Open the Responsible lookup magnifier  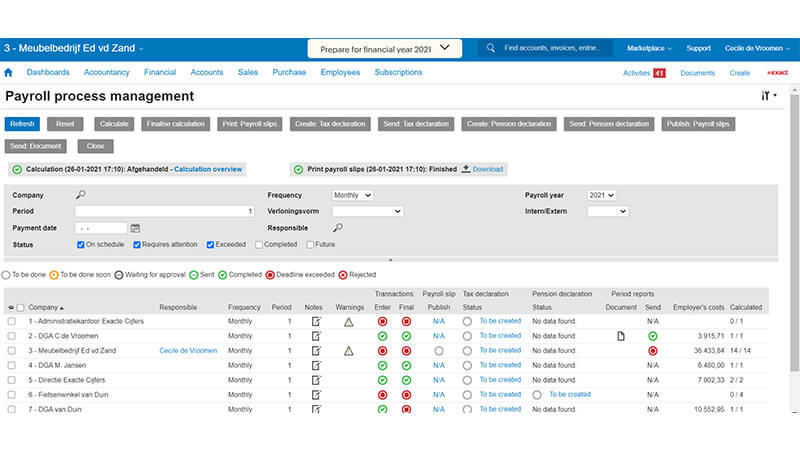338,228
